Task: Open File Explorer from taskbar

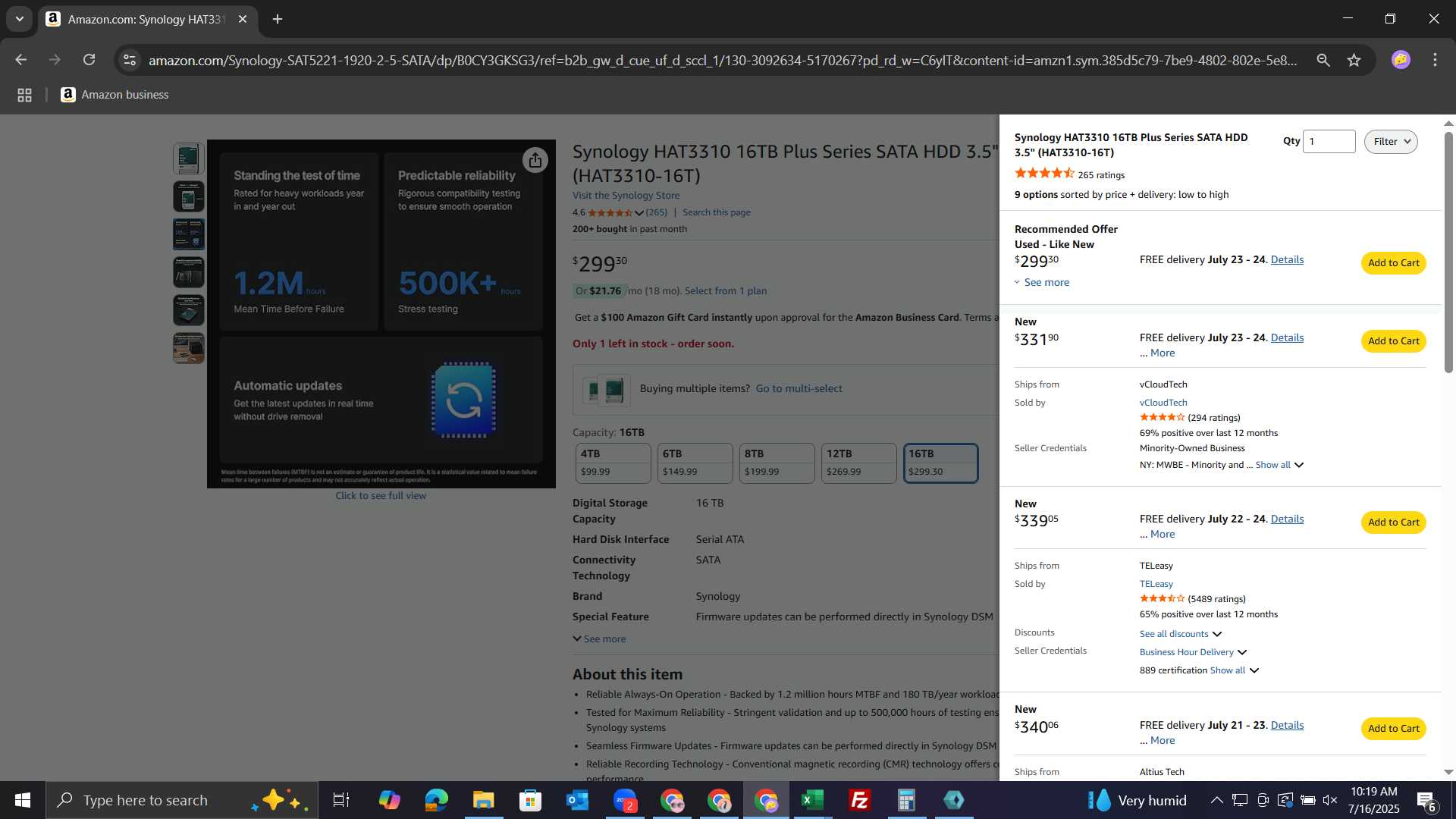Action: pos(483,800)
